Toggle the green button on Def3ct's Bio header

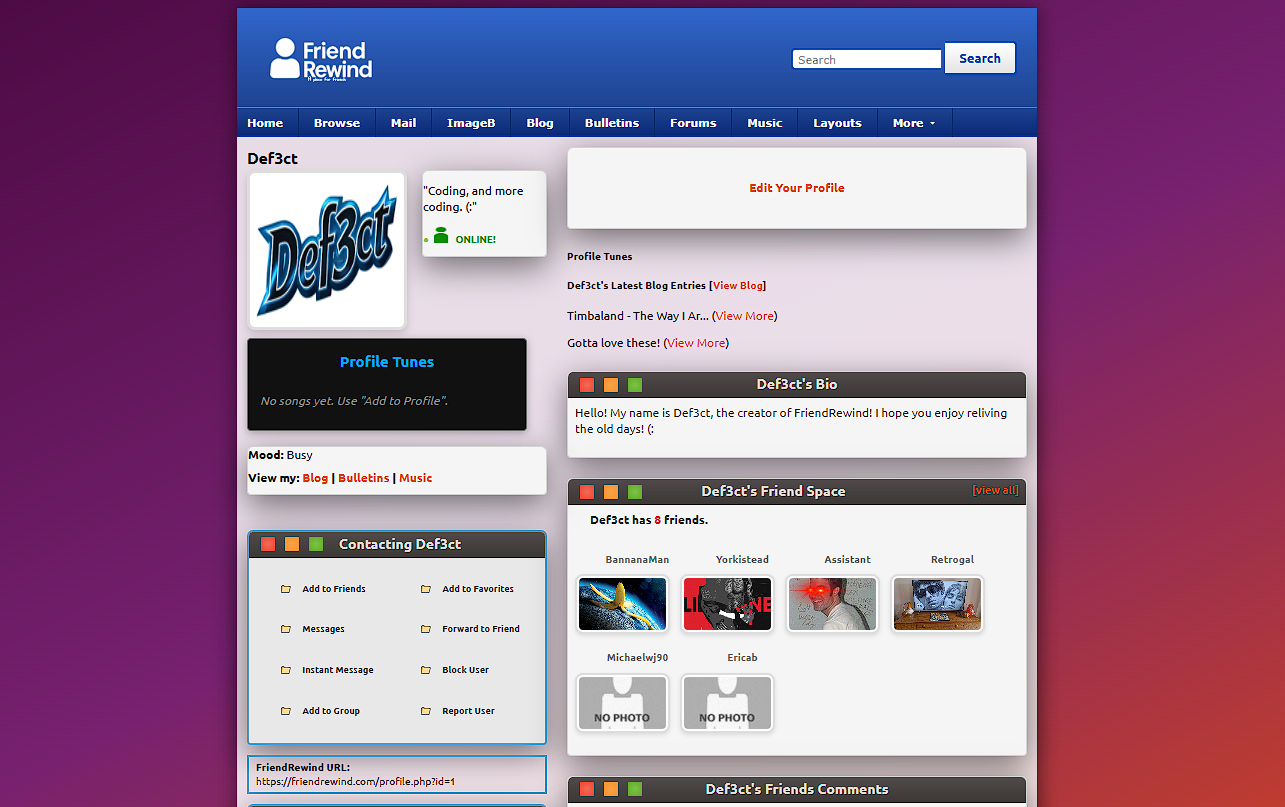(x=634, y=384)
